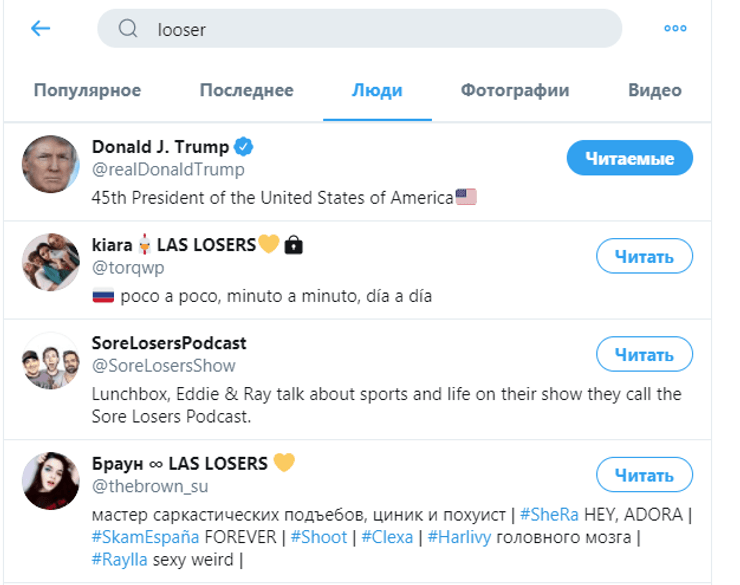This screenshot has width=740, height=585.
Task: Open the Видео tab
Action: coord(655,90)
